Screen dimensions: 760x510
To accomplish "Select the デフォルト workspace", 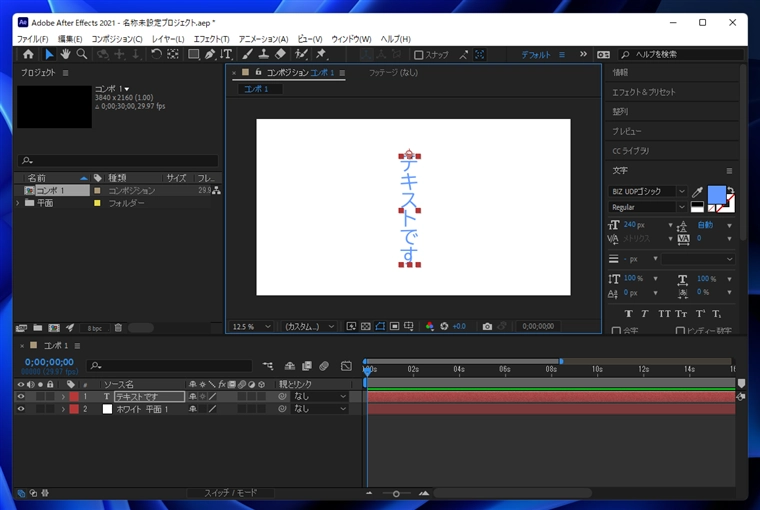I will point(536,55).
